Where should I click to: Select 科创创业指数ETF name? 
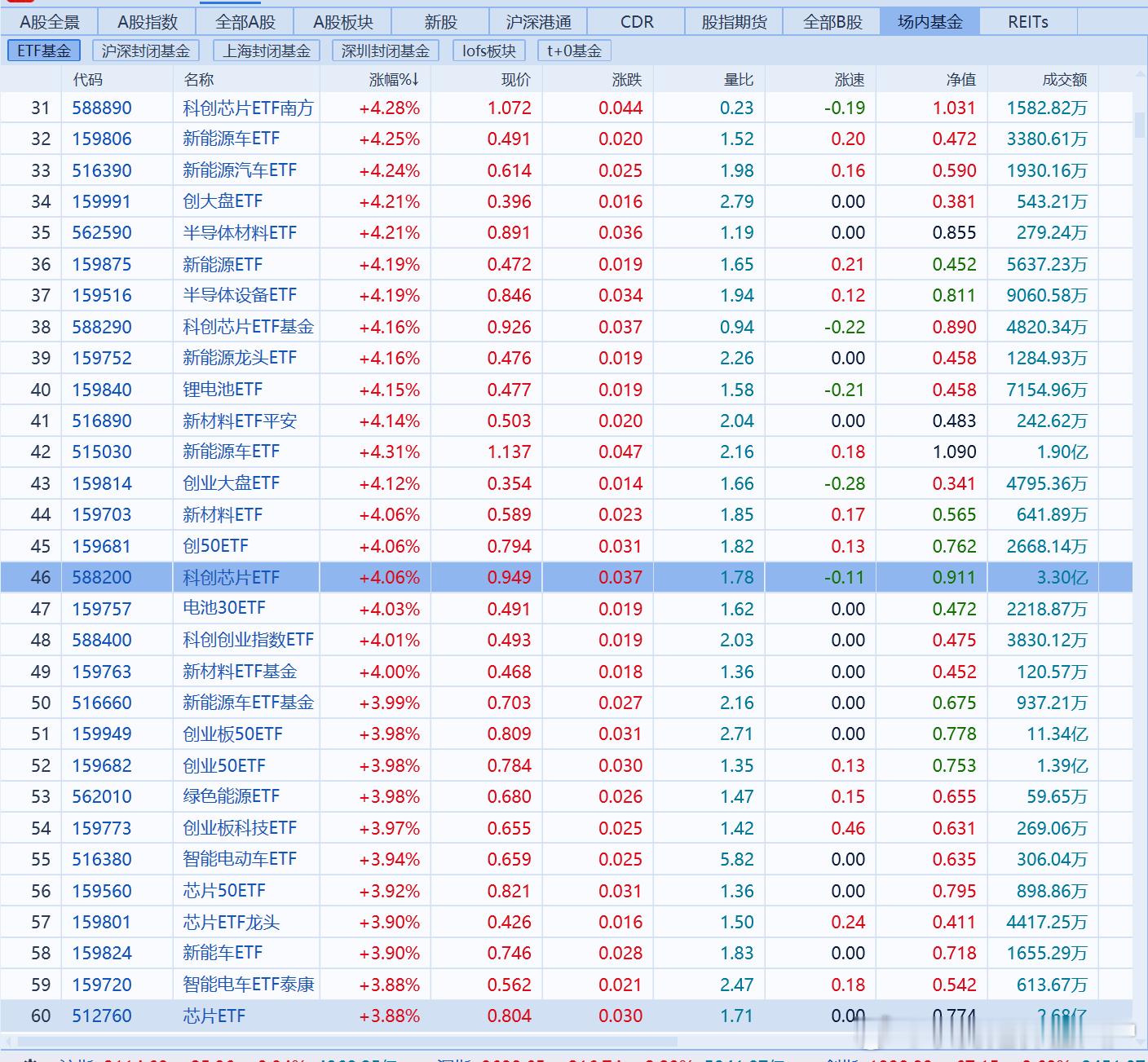(249, 640)
